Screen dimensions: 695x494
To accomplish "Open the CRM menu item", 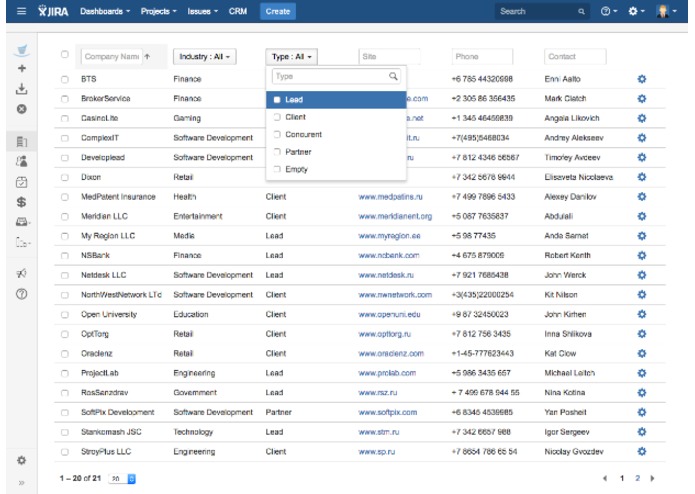I will 238,11.
